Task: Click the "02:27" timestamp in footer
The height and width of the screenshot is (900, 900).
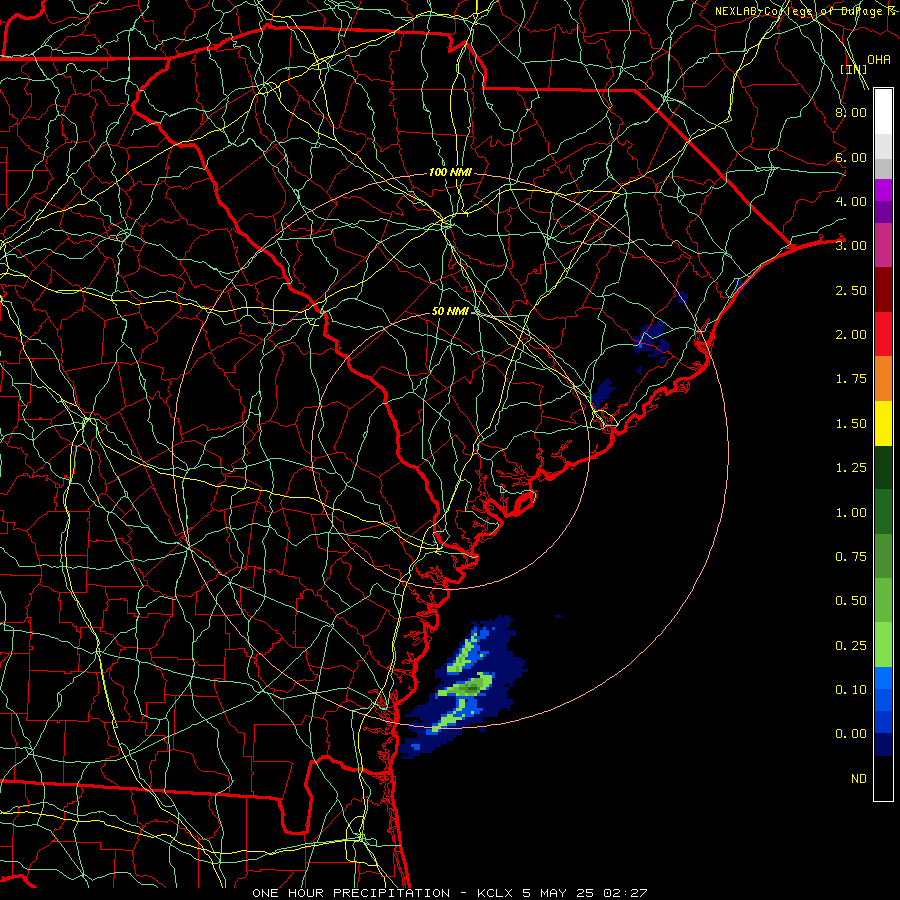Action: click(625, 893)
